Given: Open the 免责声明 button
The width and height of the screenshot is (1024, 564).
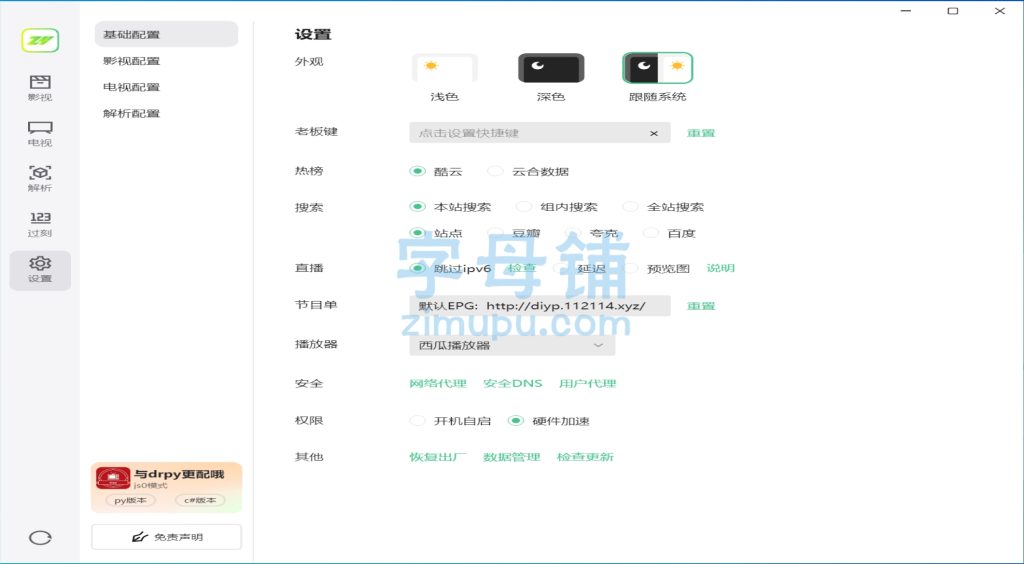Looking at the screenshot, I should click(166, 537).
